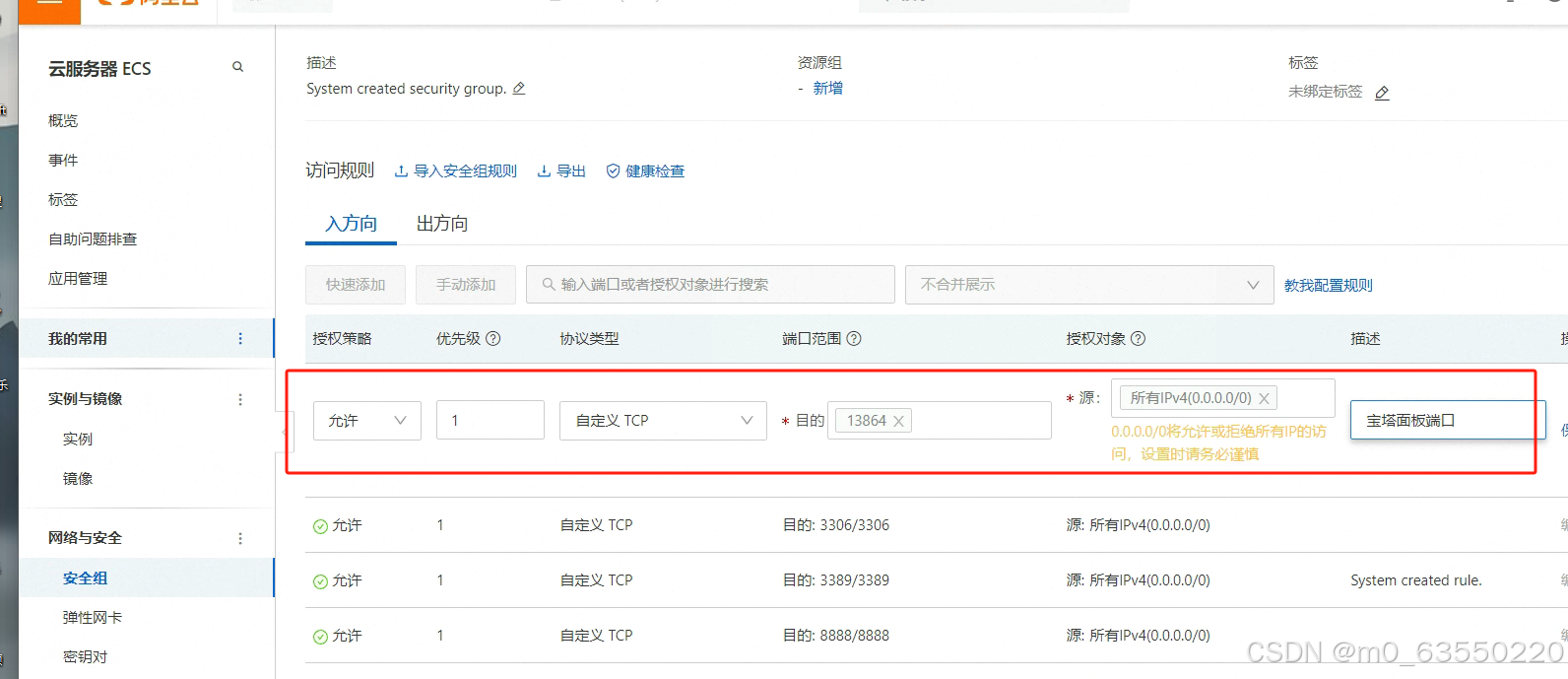Open the 实例与镜像 three-dot menu
The height and width of the screenshot is (679, 1568).
[240, 399]
